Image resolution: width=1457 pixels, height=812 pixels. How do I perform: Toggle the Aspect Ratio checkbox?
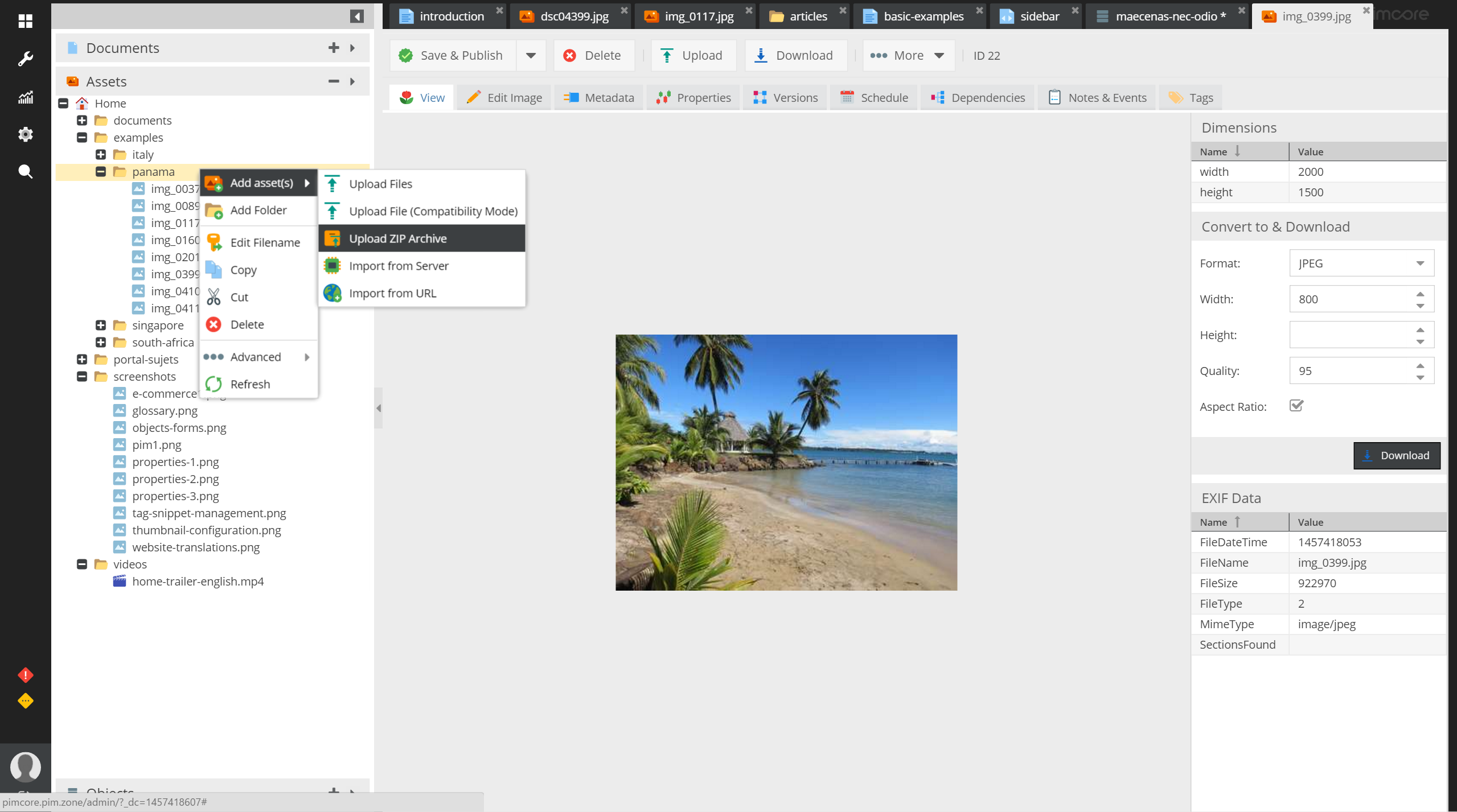pyautogui.click(x=1296, y=406)
